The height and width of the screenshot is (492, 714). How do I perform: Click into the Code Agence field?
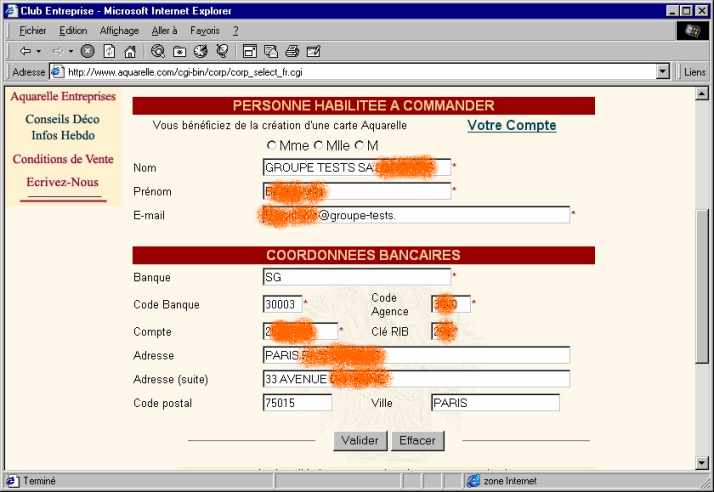coord(451,304)
